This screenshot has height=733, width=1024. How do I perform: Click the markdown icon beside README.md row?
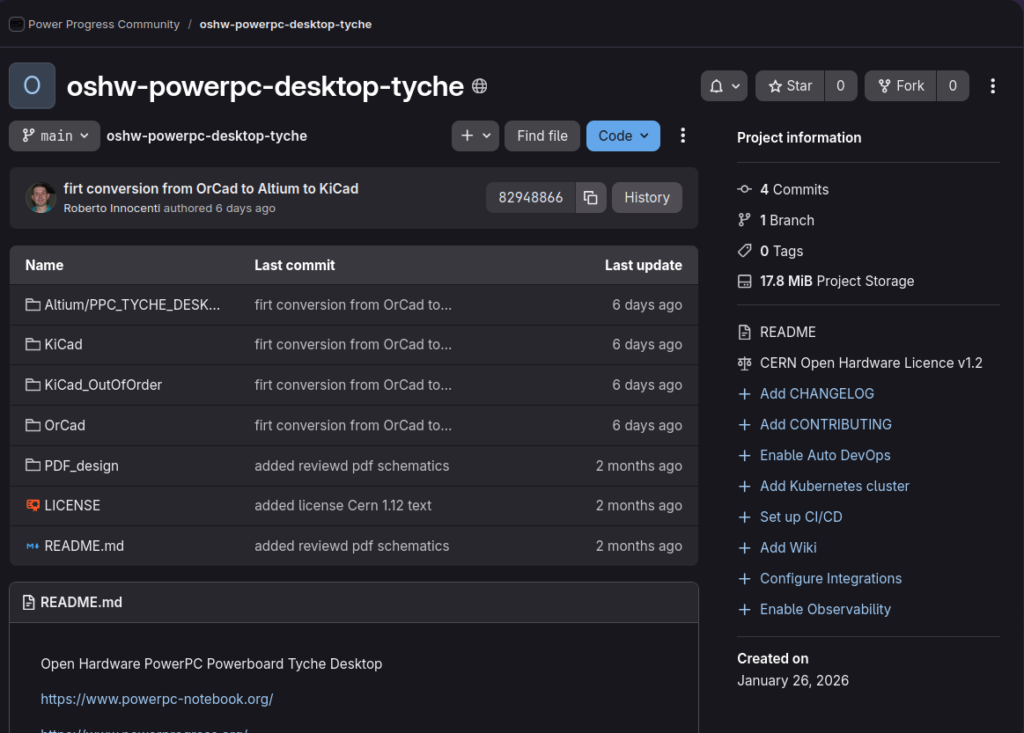pyautogui.click(x=33, y=546)
